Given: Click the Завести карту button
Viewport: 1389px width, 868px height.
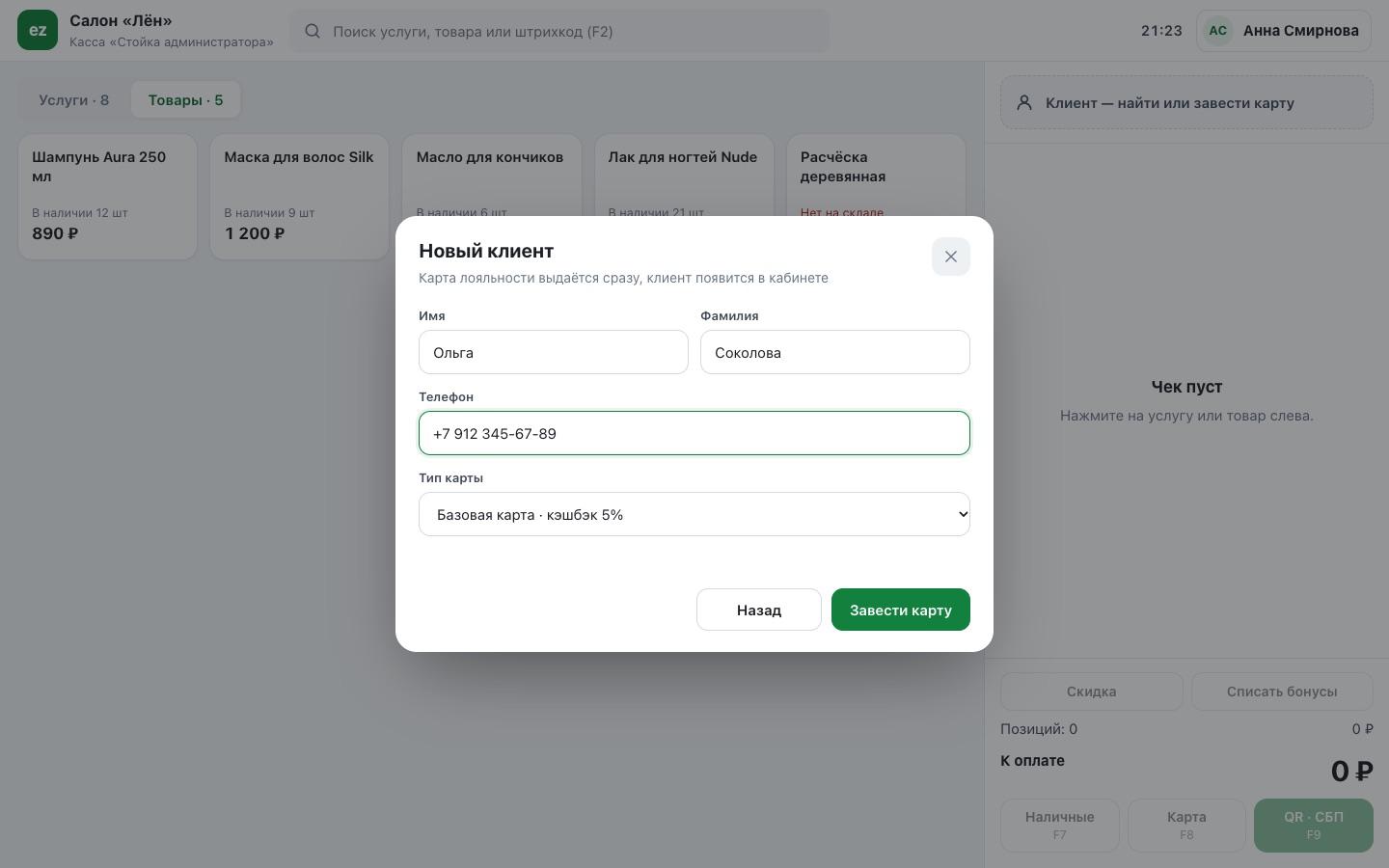Looking at the screenshot, I should [900, 610].
